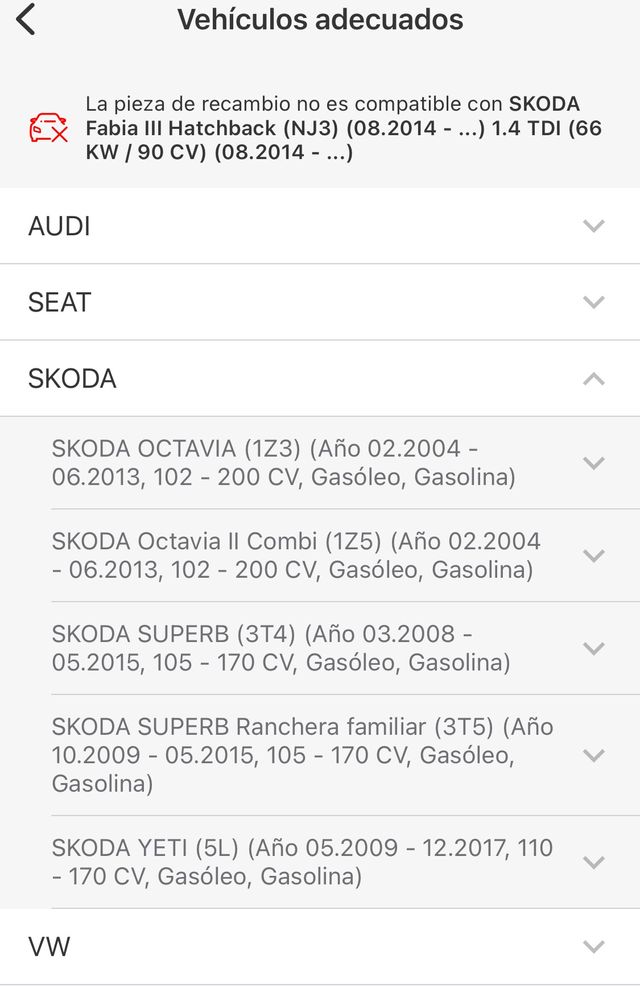Image resolution: width=640 pixels, height=986 pixels.
Task: Select the VW brand row
Action: [49, 946]
